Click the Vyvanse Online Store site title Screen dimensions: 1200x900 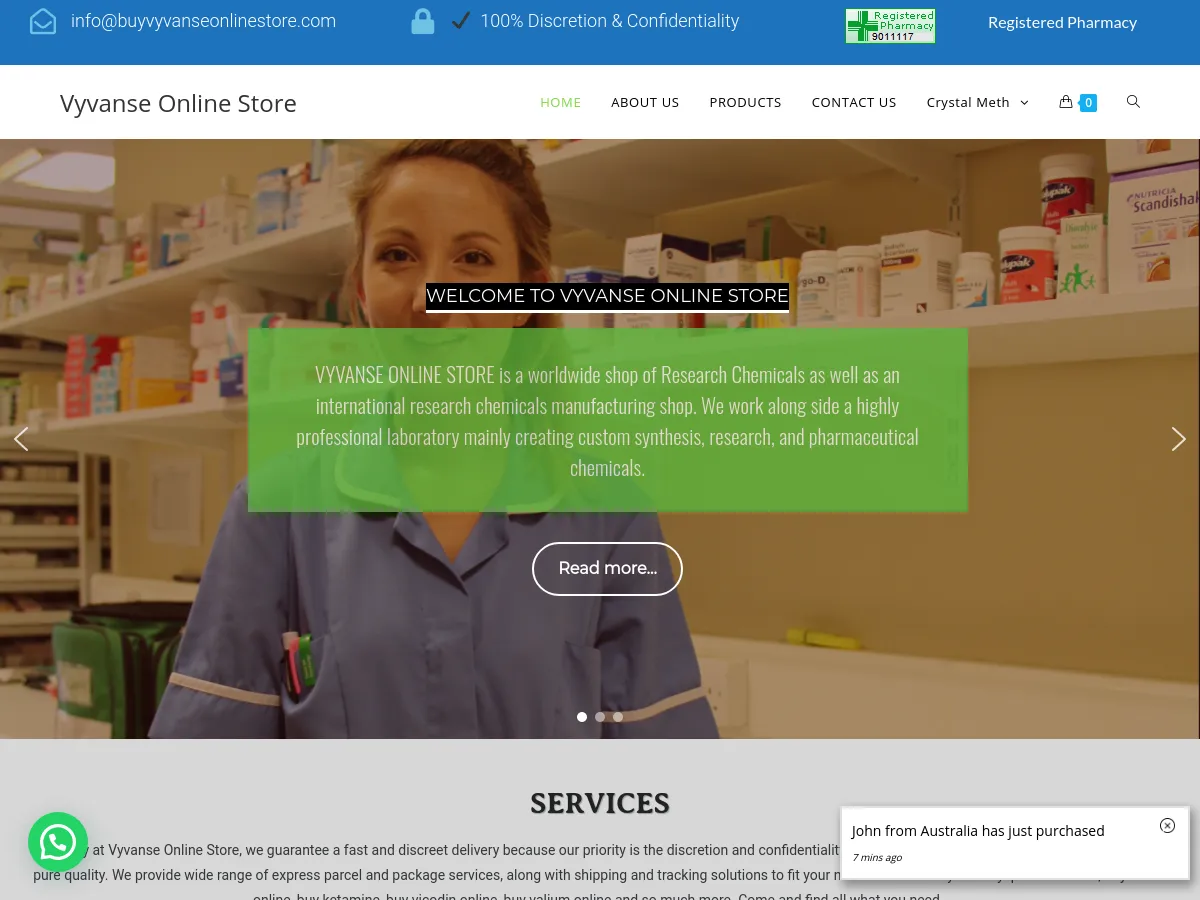tap(178, 103)
